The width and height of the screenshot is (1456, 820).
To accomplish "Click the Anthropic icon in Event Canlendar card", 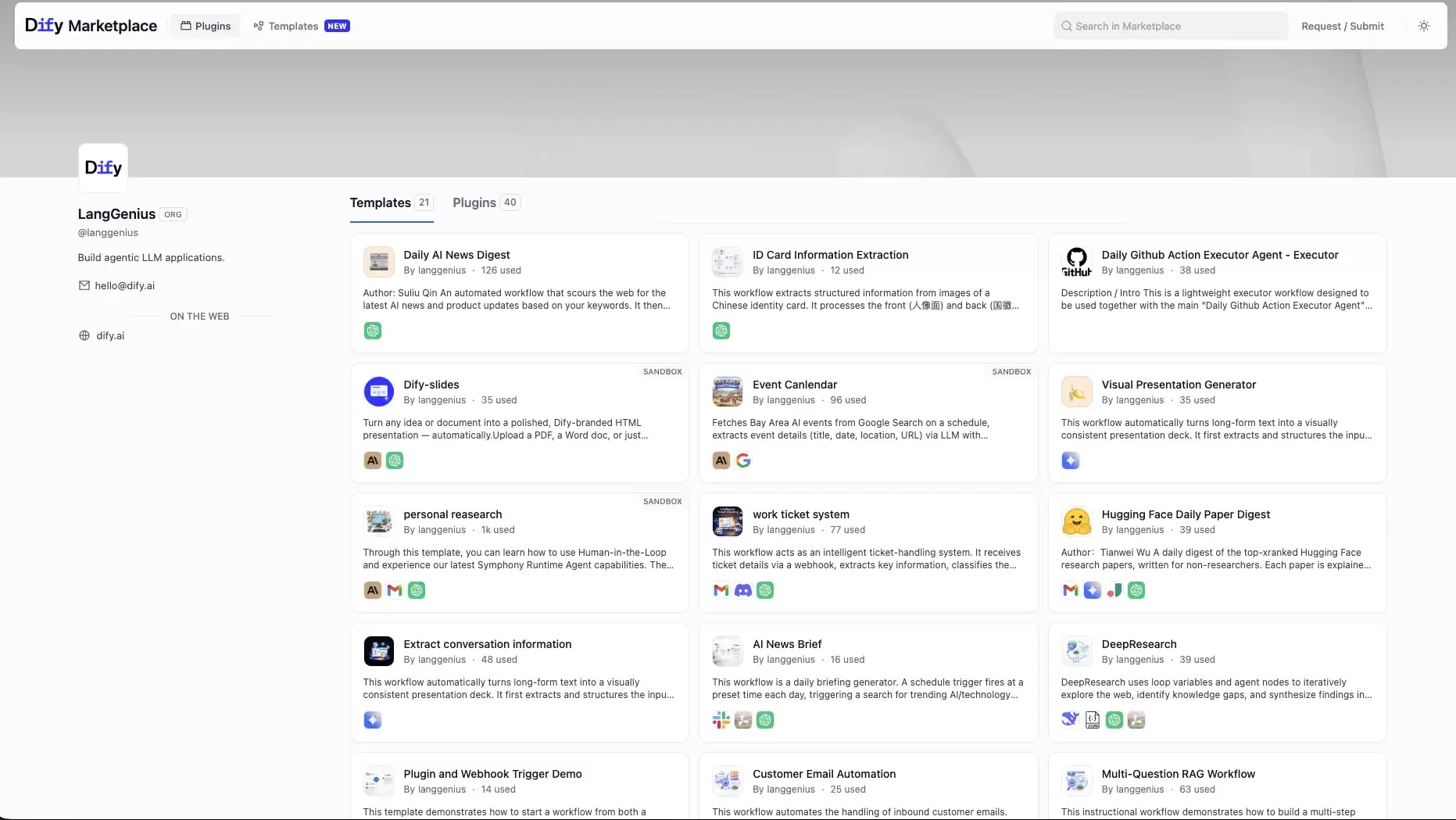I will tap(721, 460).
